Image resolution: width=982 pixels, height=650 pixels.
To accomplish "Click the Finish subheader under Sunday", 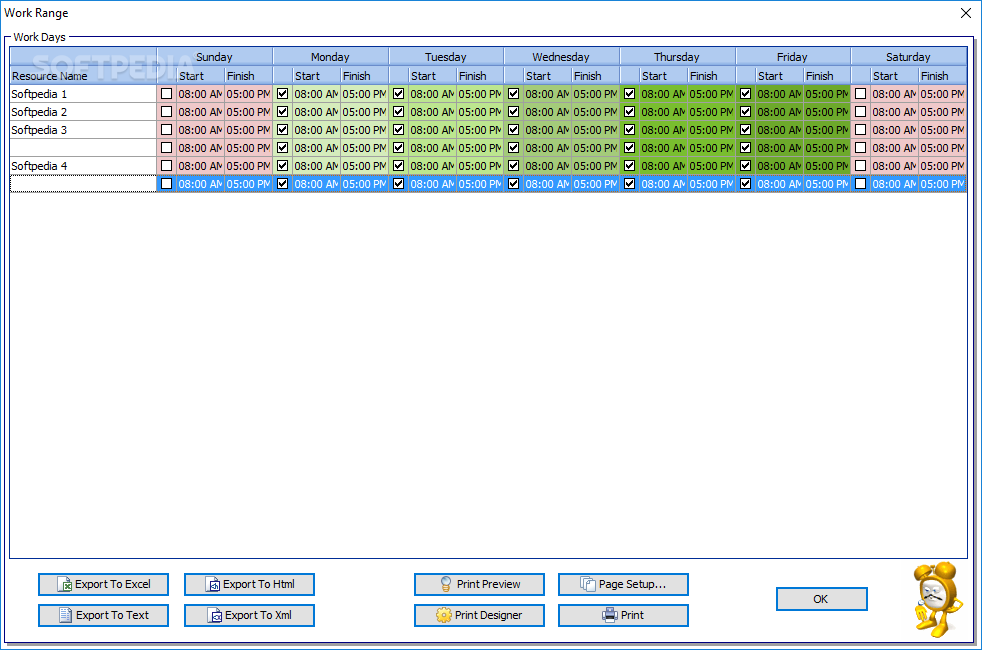I will point(249,75).
